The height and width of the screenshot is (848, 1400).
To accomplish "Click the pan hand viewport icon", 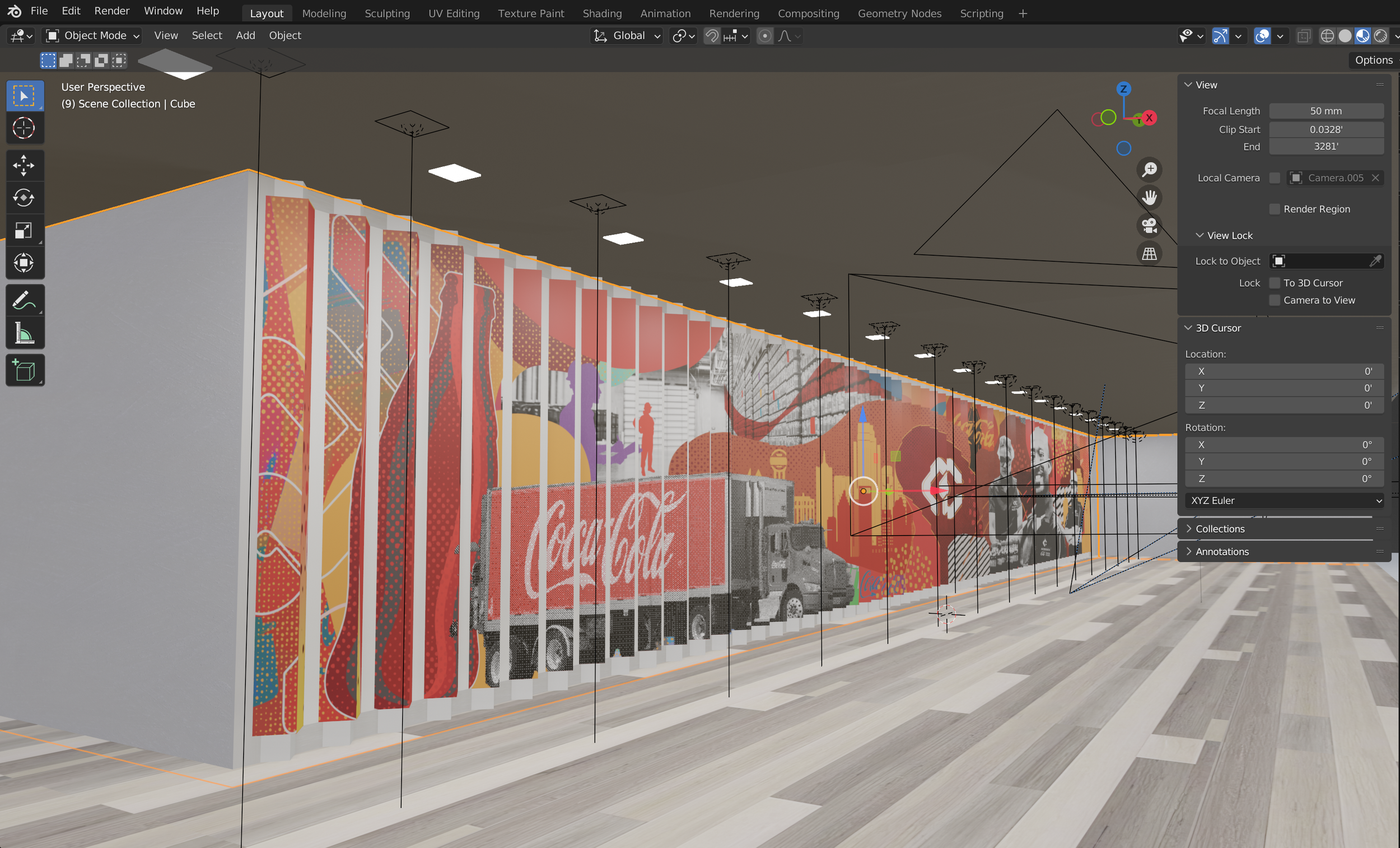I will click(x=1150, y=198).
